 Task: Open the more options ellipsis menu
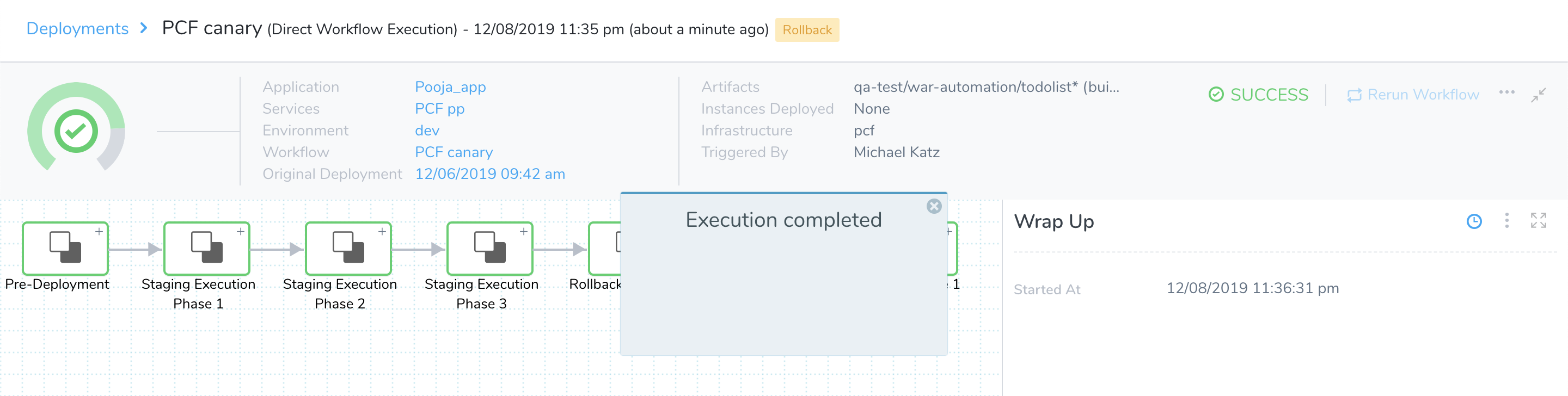1506,92
